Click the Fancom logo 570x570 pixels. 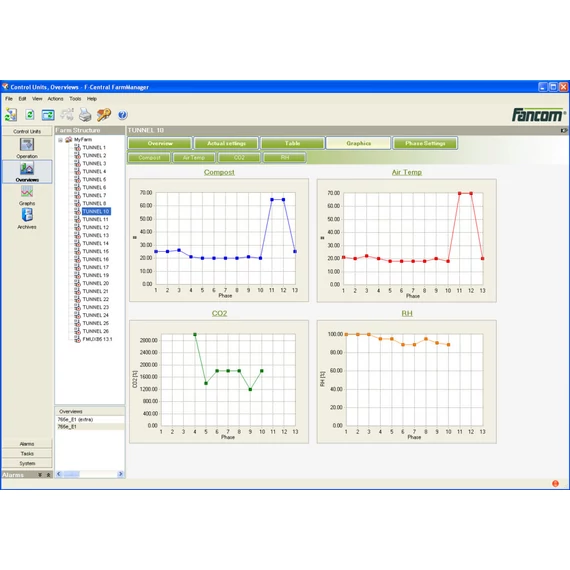click(539, 115)
